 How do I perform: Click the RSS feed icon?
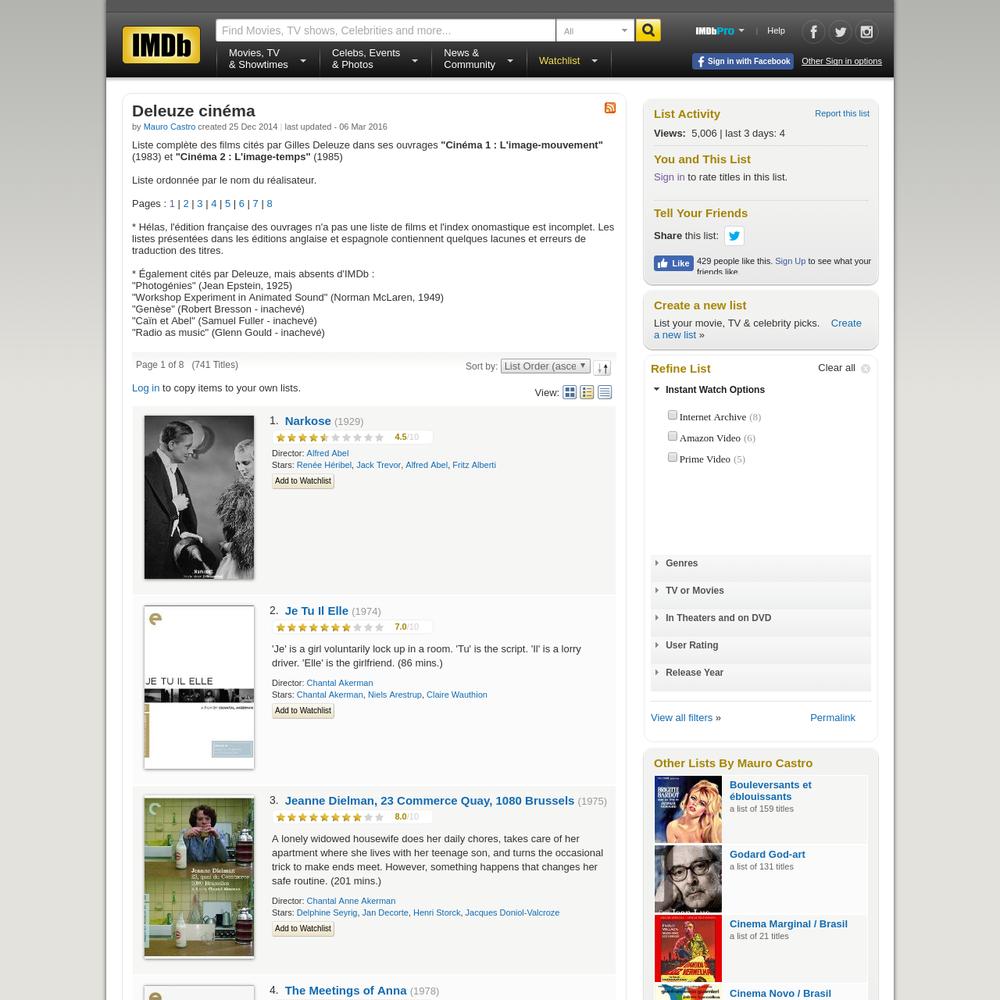click(610, 108)
